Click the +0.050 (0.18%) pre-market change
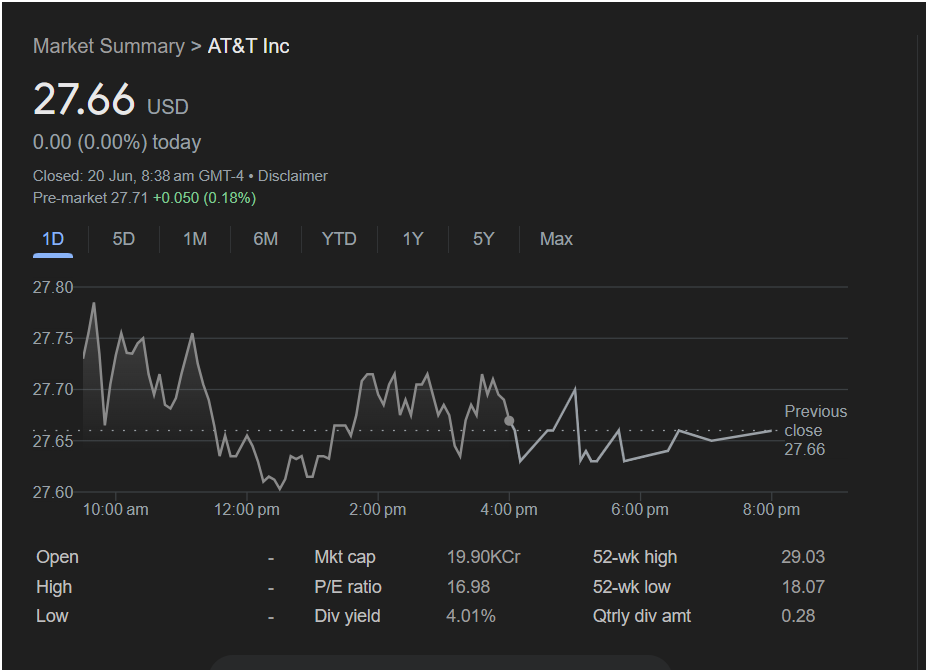Screen dimensions: 928x672 coord(204,198)
